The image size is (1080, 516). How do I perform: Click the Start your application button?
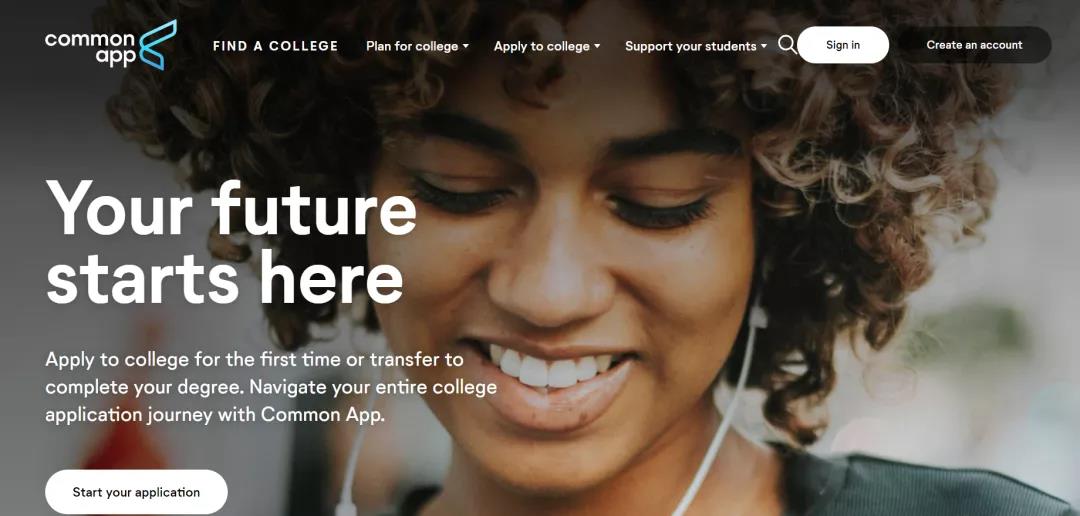136,492
